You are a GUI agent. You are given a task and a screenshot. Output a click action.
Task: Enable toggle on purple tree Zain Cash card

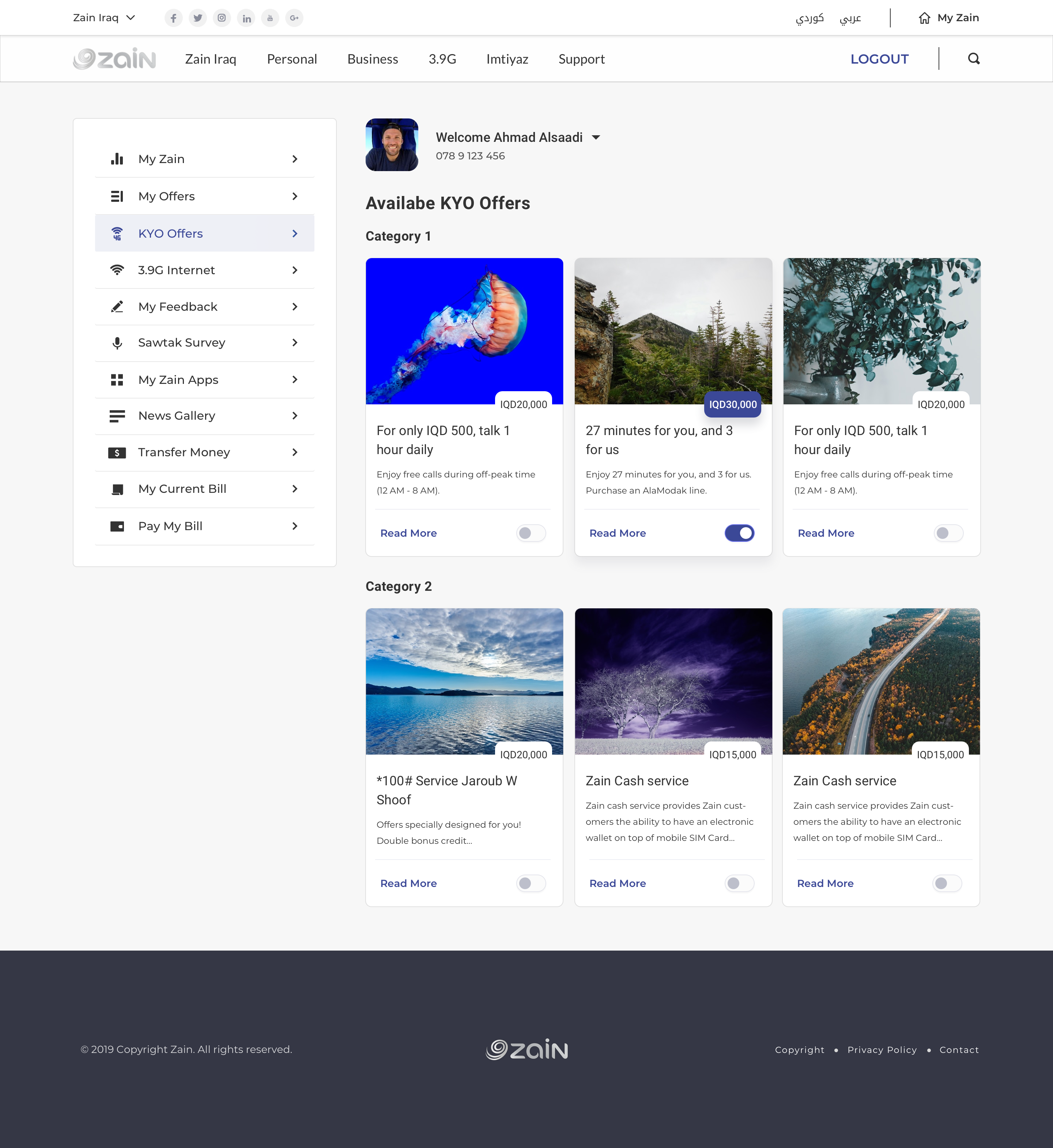(740, 884)
